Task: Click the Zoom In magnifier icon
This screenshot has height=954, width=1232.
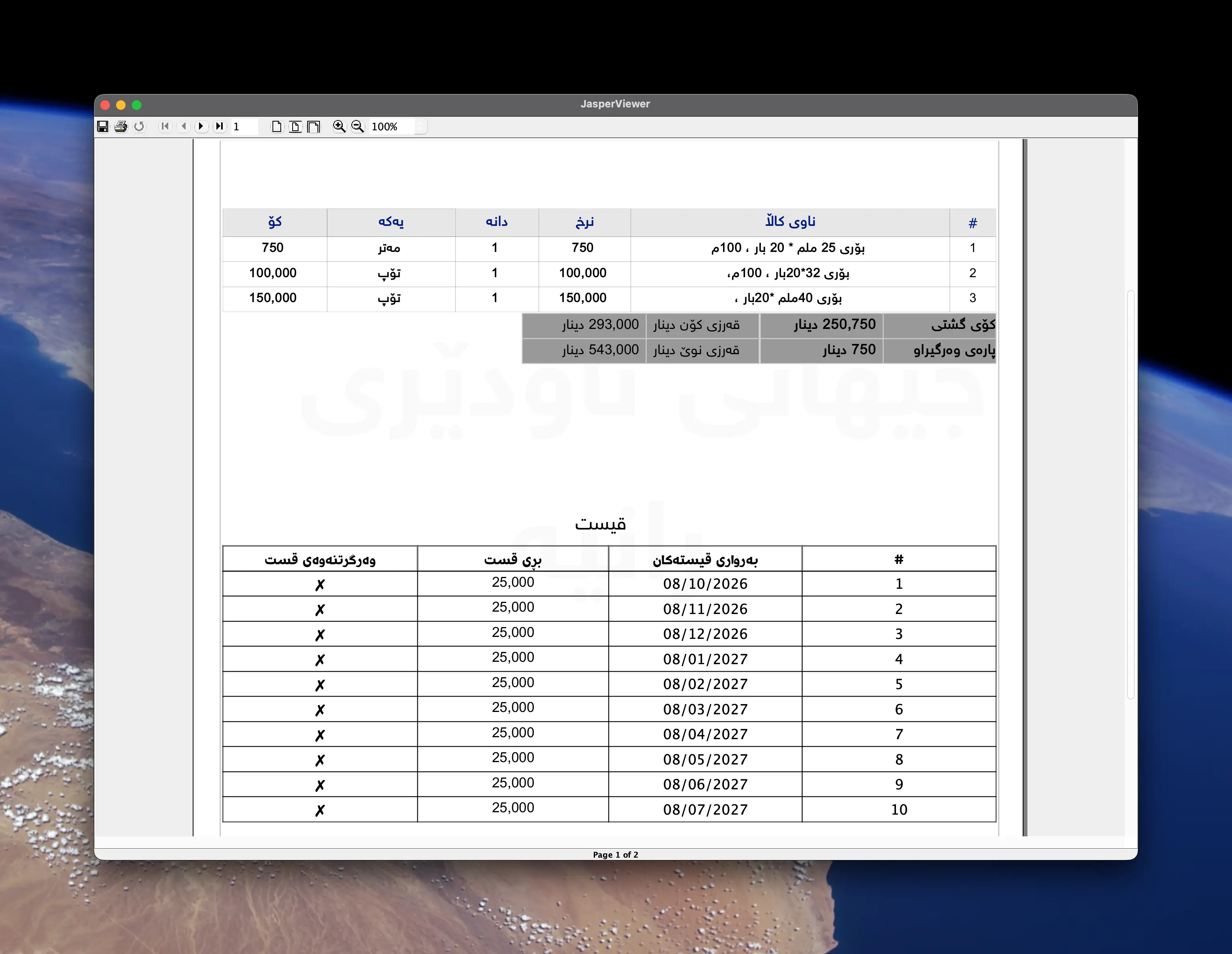Action: click(339, 126)
